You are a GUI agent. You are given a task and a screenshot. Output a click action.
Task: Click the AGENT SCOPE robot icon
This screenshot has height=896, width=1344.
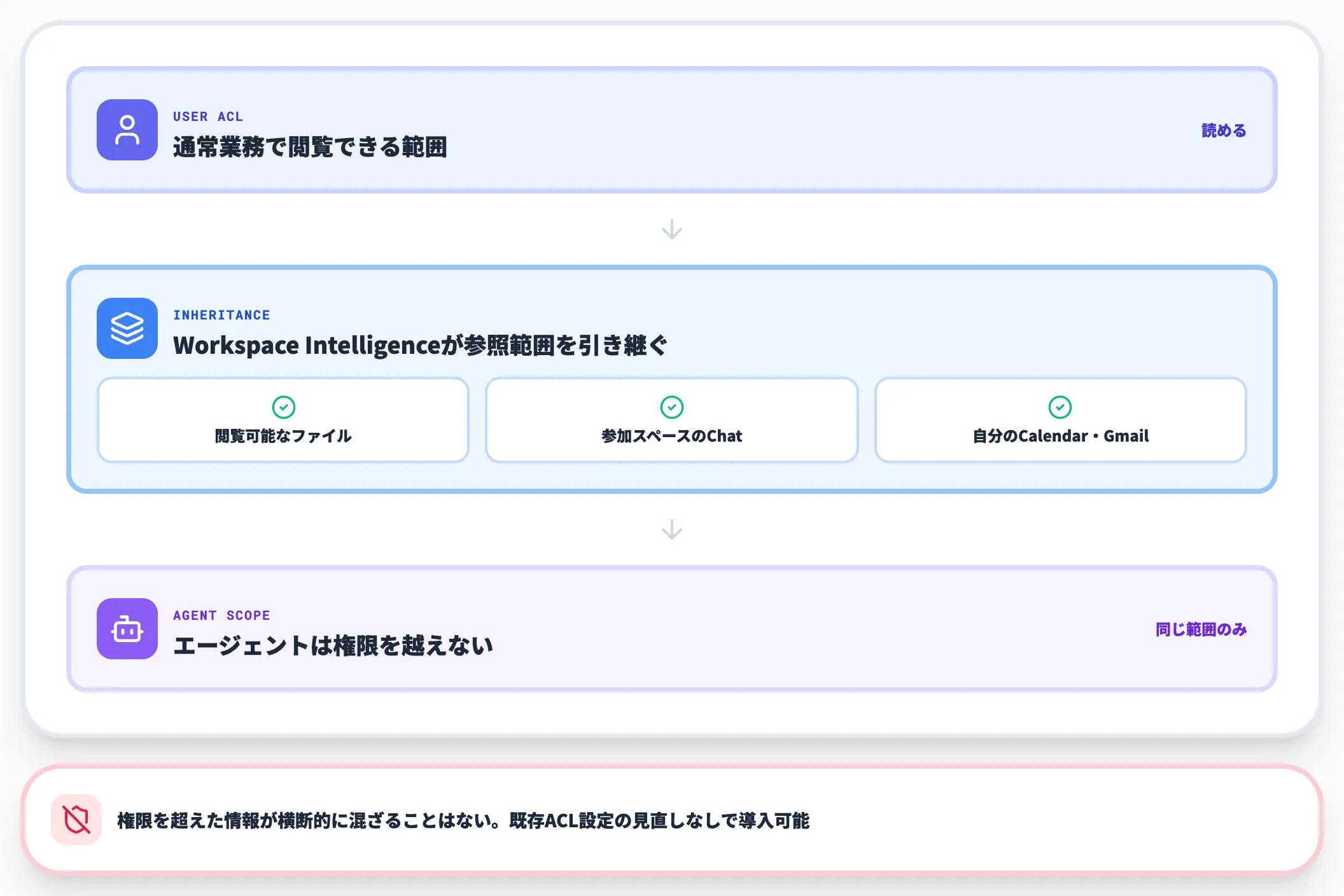[x=127, y=629]
